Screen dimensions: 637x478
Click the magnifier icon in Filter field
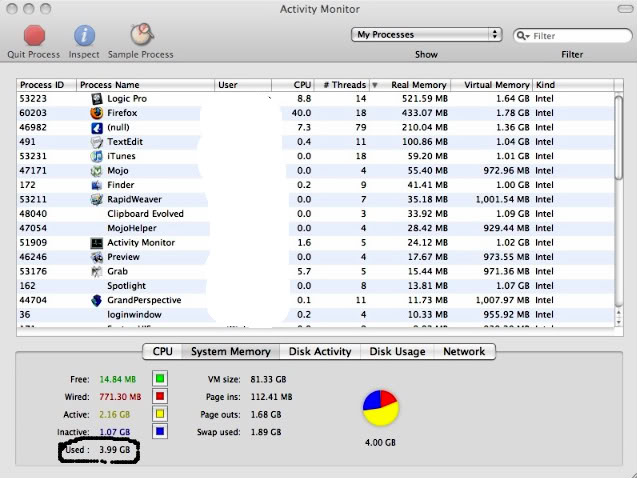pos(522,36)
